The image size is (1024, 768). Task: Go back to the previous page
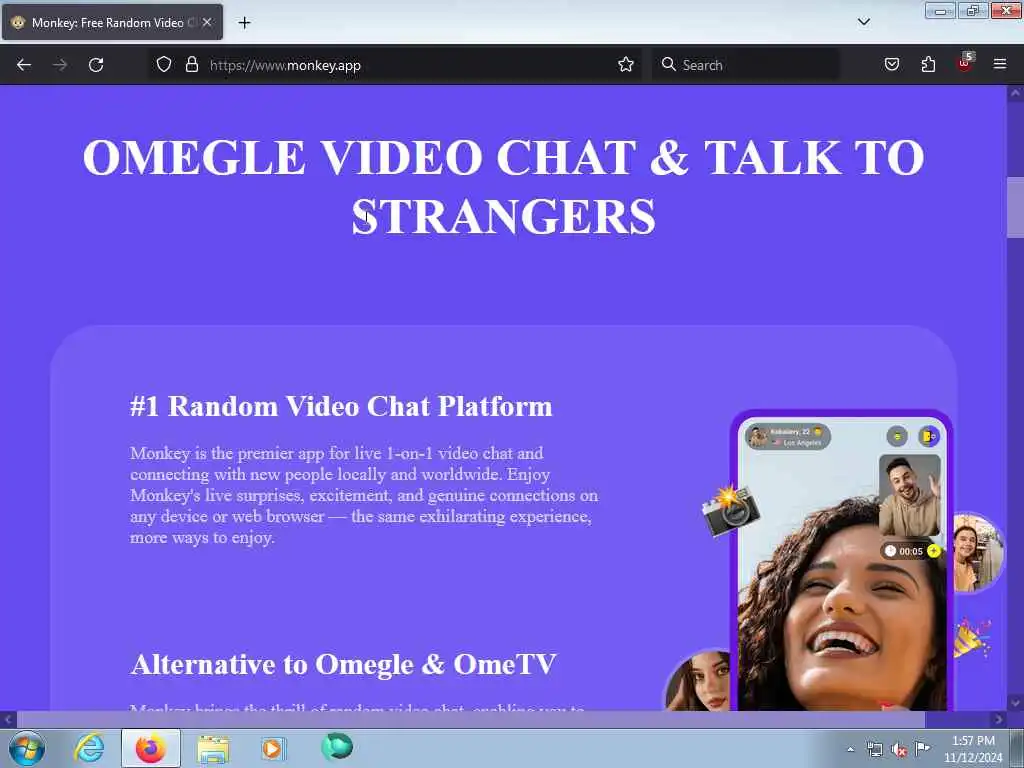24,65
